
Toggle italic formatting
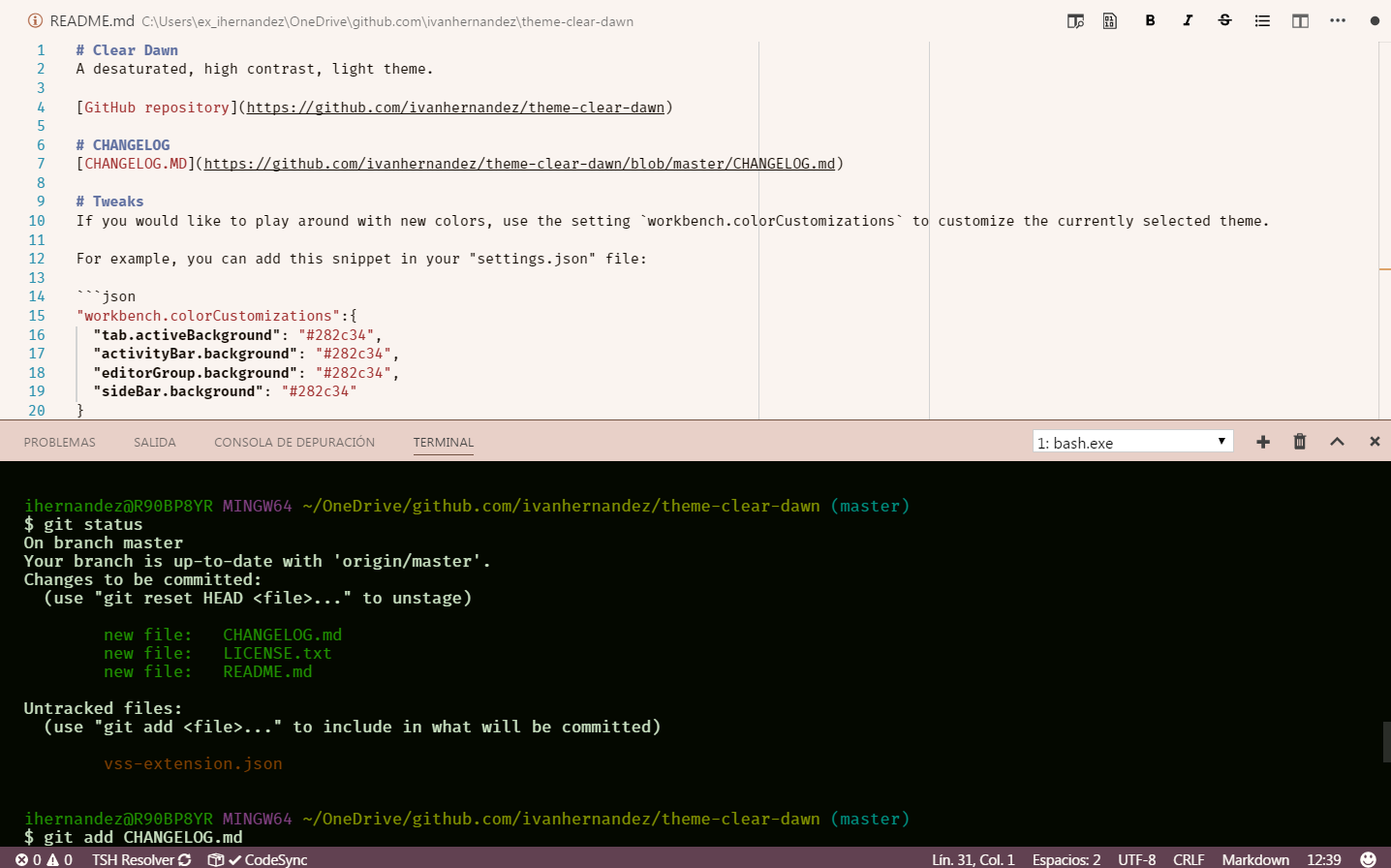[1188, 20]
